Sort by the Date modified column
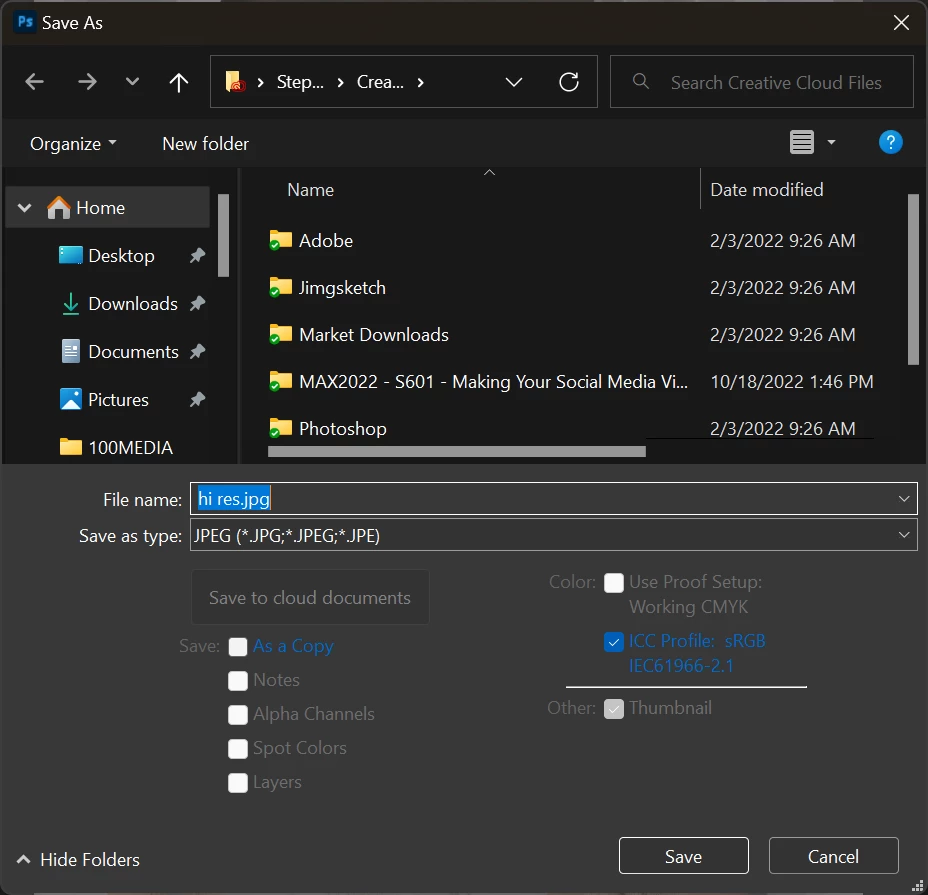Viewport: 928px width, 895px height. tap(766, 190)
